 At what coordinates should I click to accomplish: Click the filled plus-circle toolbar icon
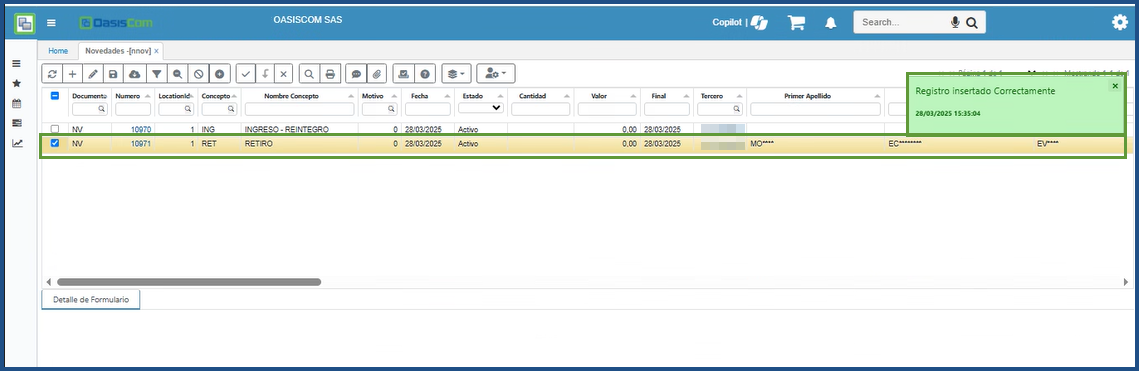[x=220, y=74]
